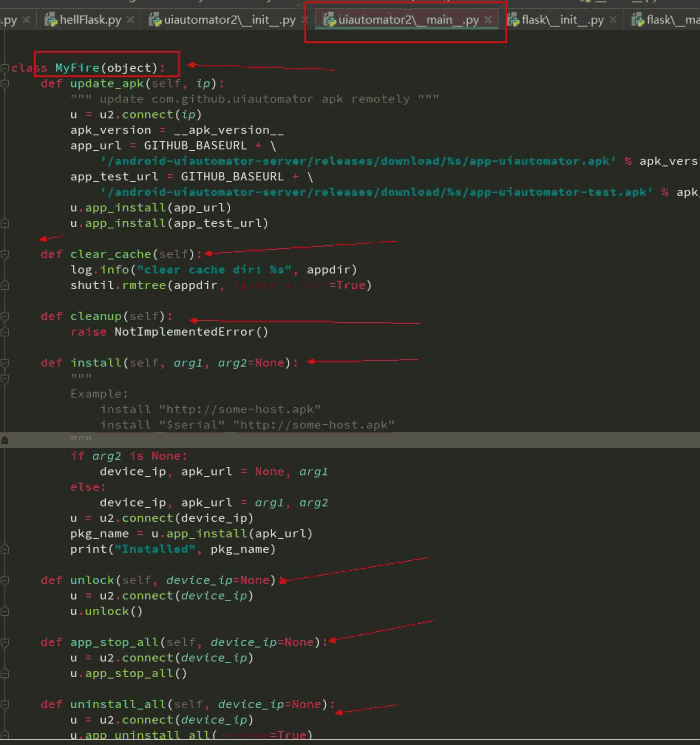
Task: Click the highlighted closing docstring quotes line
Action: click(x=350, y=440)
